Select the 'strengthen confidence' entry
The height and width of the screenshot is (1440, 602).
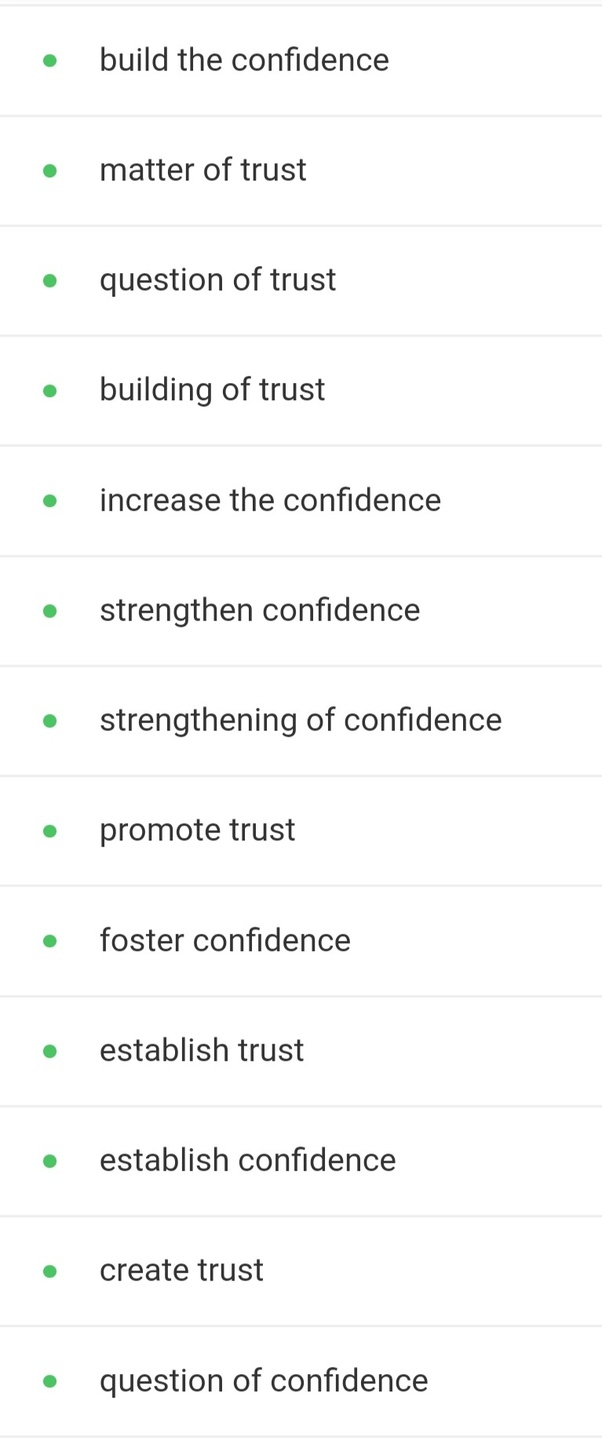pyautogui.click(x=260, y=610)
